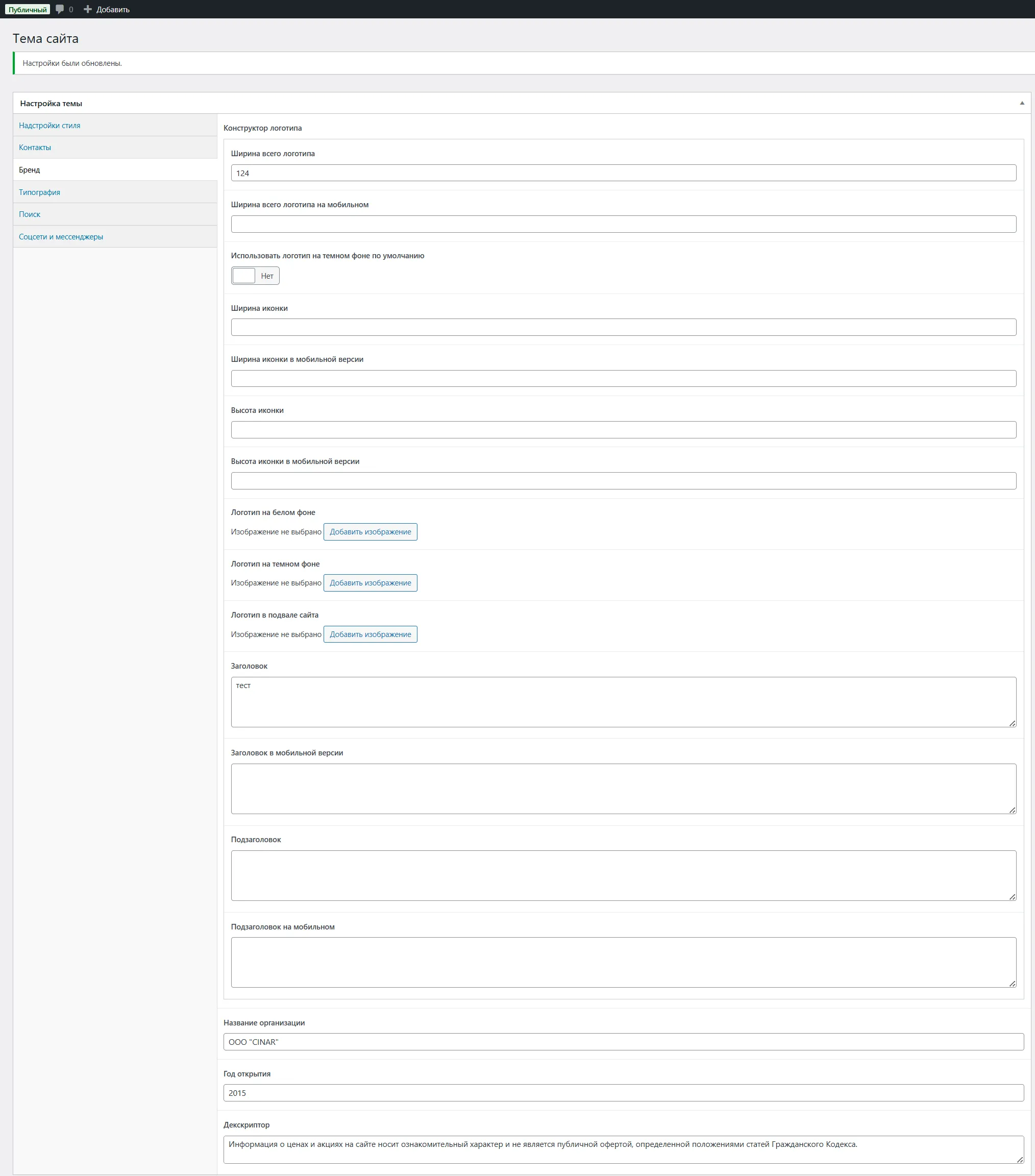The height and width of the screenshot is (1176, 1035).
Task: Open the Надстройки стиля tab
Action: coord(50,126)
